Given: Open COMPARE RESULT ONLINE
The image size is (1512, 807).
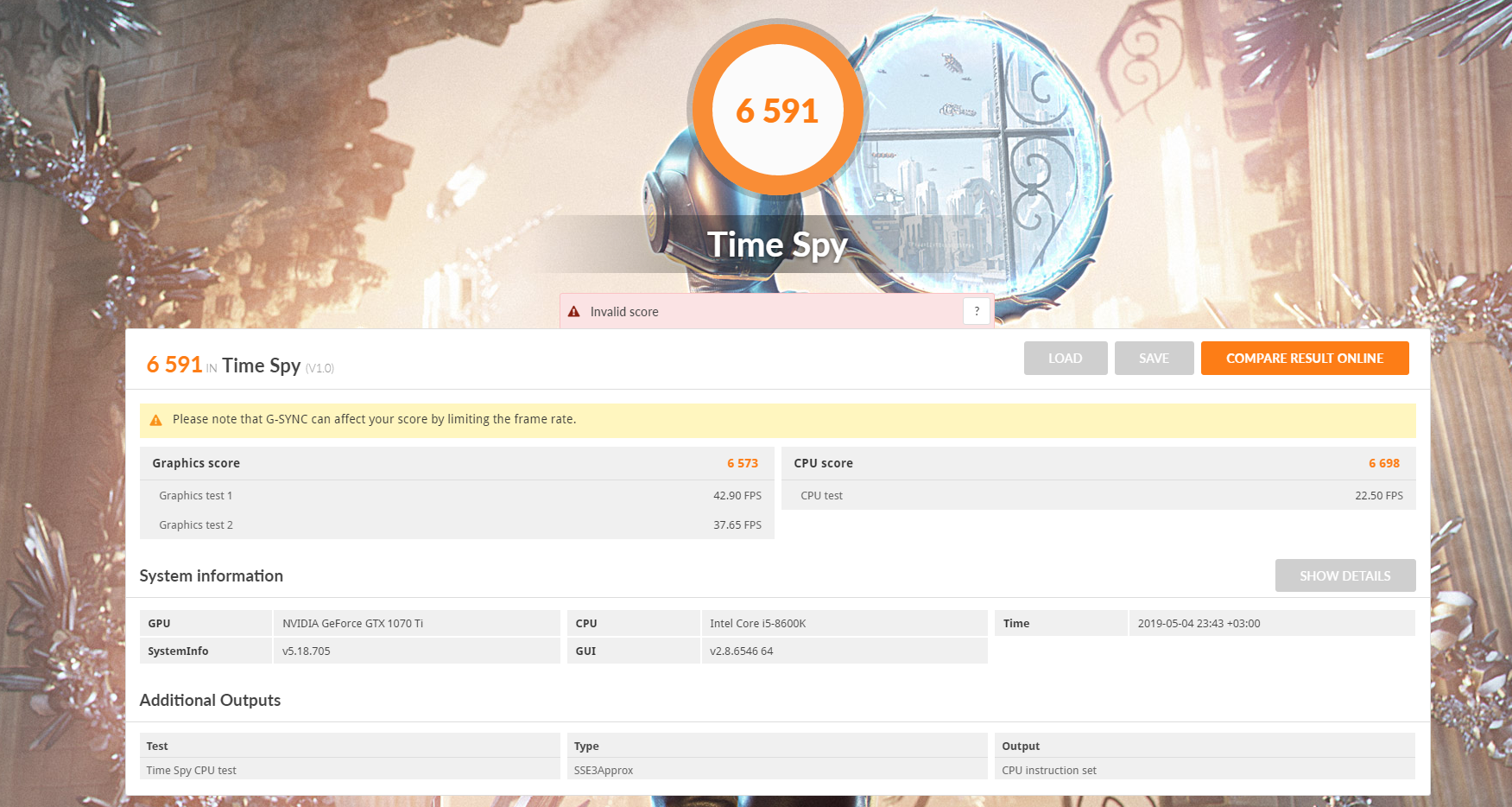Looking at the screenshot, I should [x=1305, y=358].
